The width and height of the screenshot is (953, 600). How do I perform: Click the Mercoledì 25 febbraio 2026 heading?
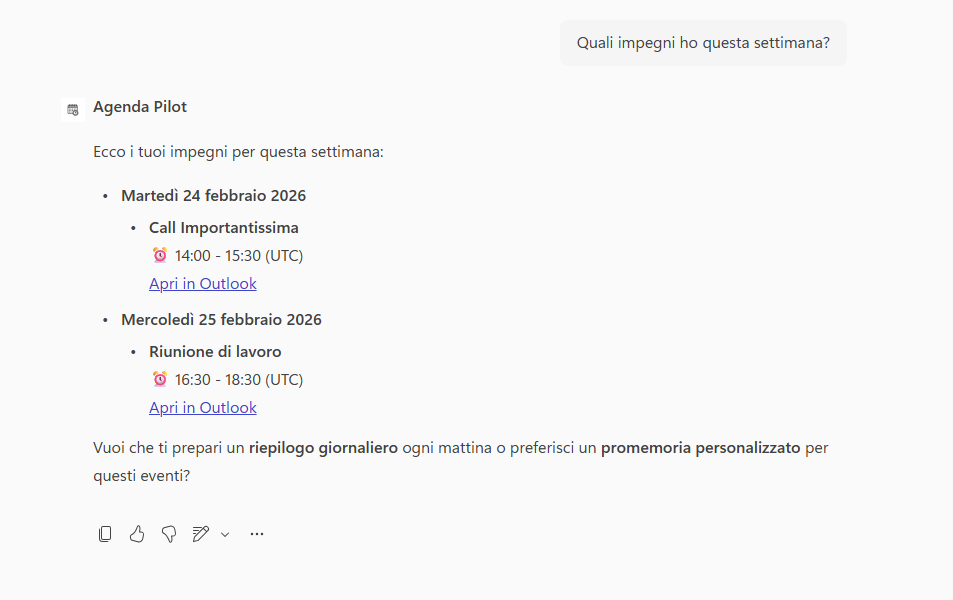pyautogui.click(x=221, y=320)
